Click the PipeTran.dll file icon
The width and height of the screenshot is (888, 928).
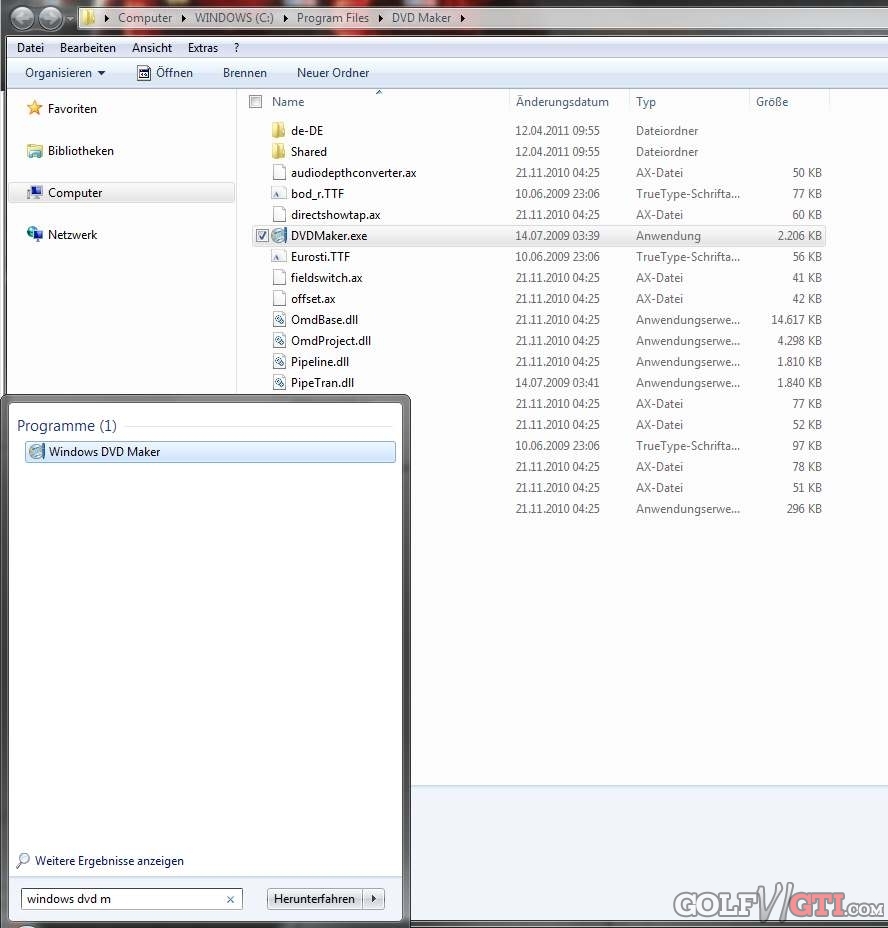pos(279,382)
